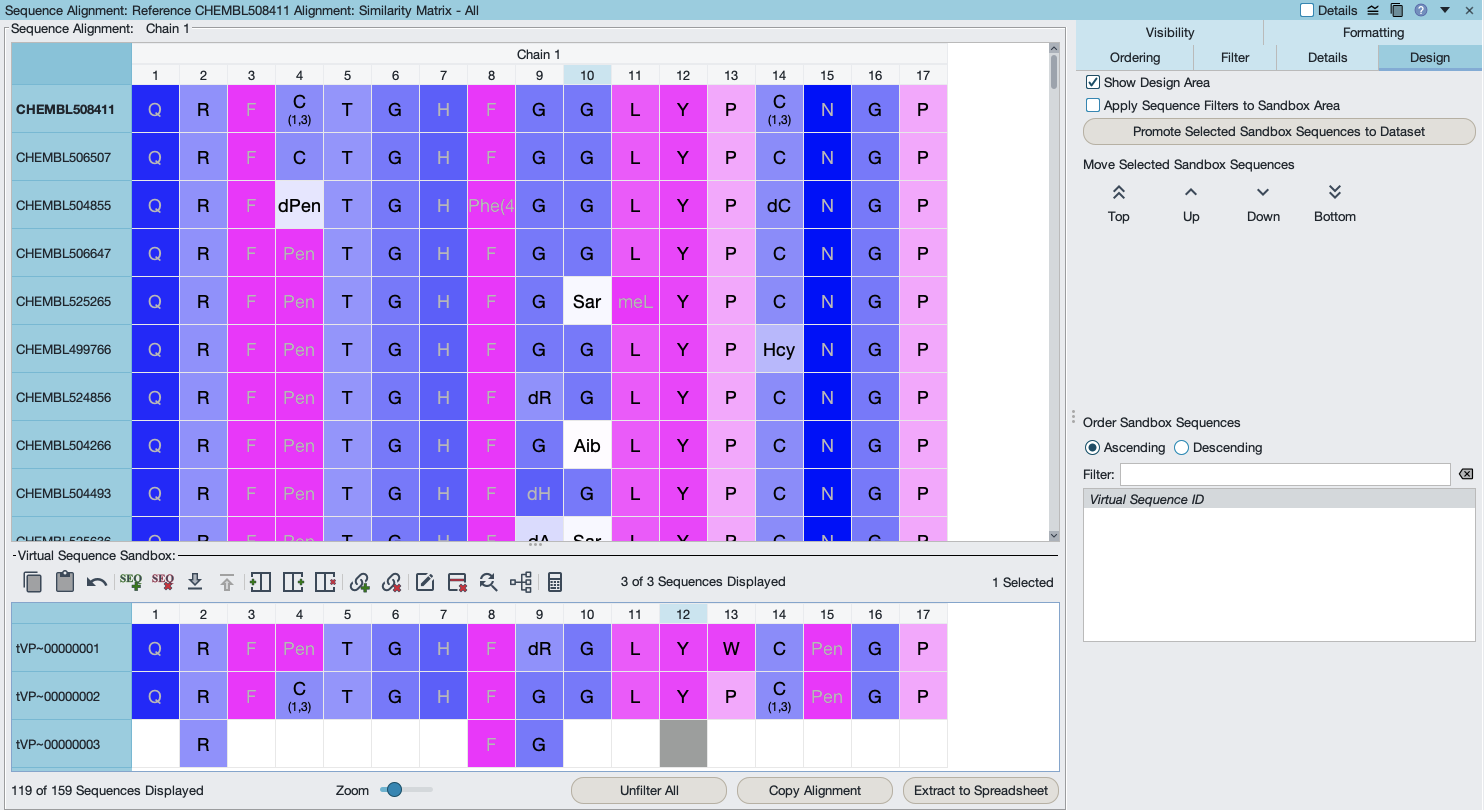Add a new sequence with green SEQ icon

click(130, 582)
